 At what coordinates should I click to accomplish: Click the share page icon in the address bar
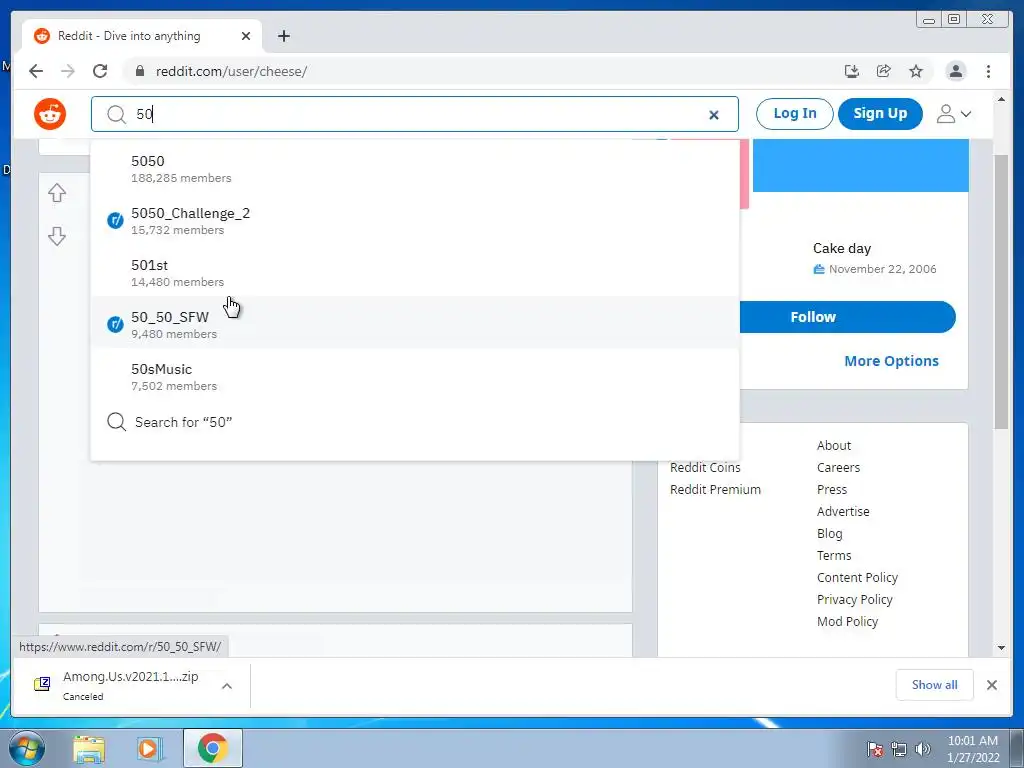point(884,71)
